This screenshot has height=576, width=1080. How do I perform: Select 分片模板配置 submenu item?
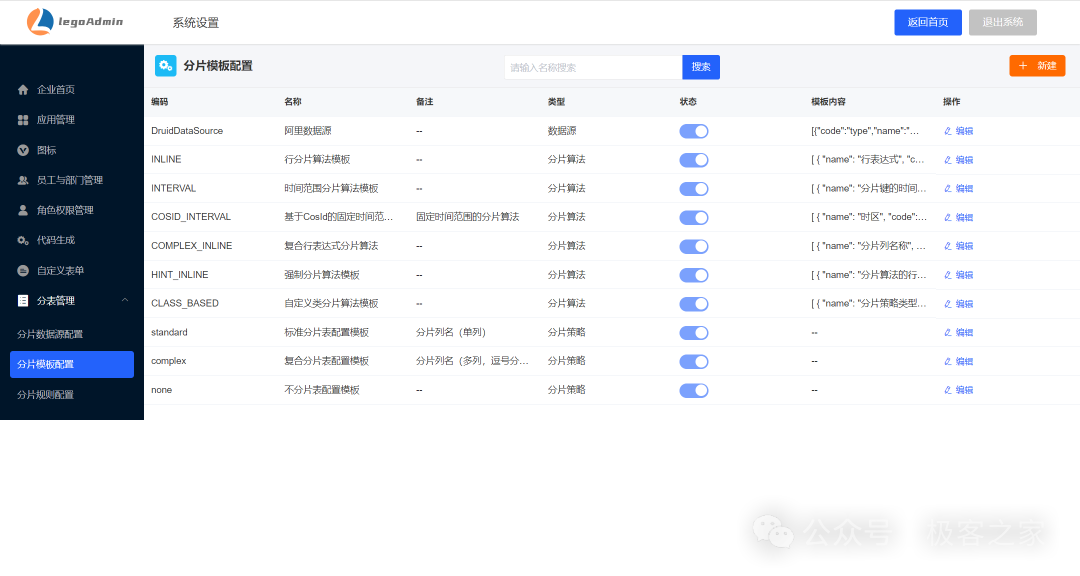click(72, 364)
